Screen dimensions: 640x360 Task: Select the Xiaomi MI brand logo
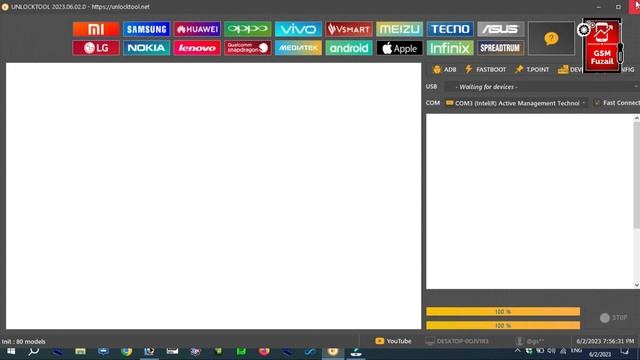(96, 29)
